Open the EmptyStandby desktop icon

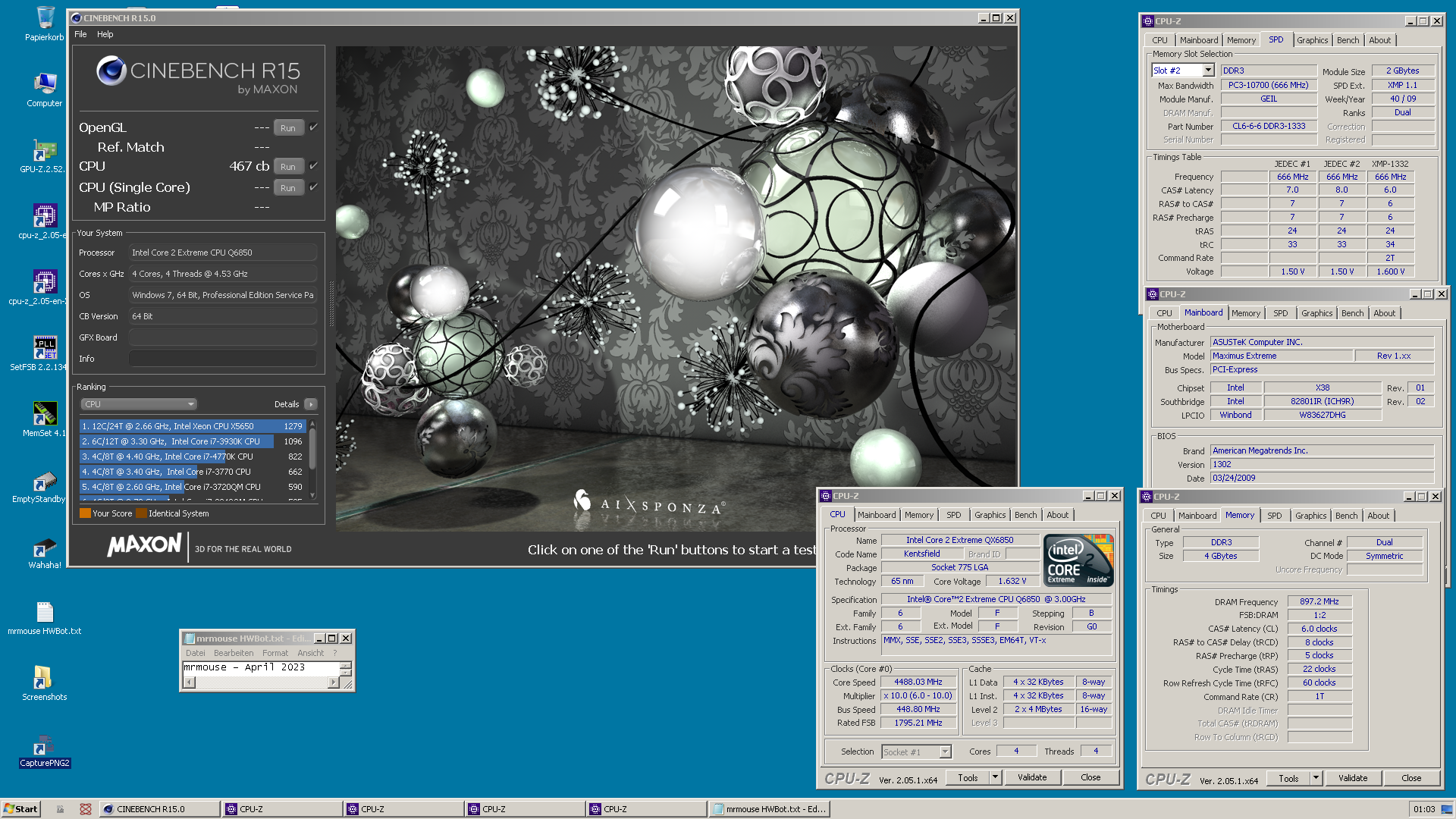(x=43, y=485)
